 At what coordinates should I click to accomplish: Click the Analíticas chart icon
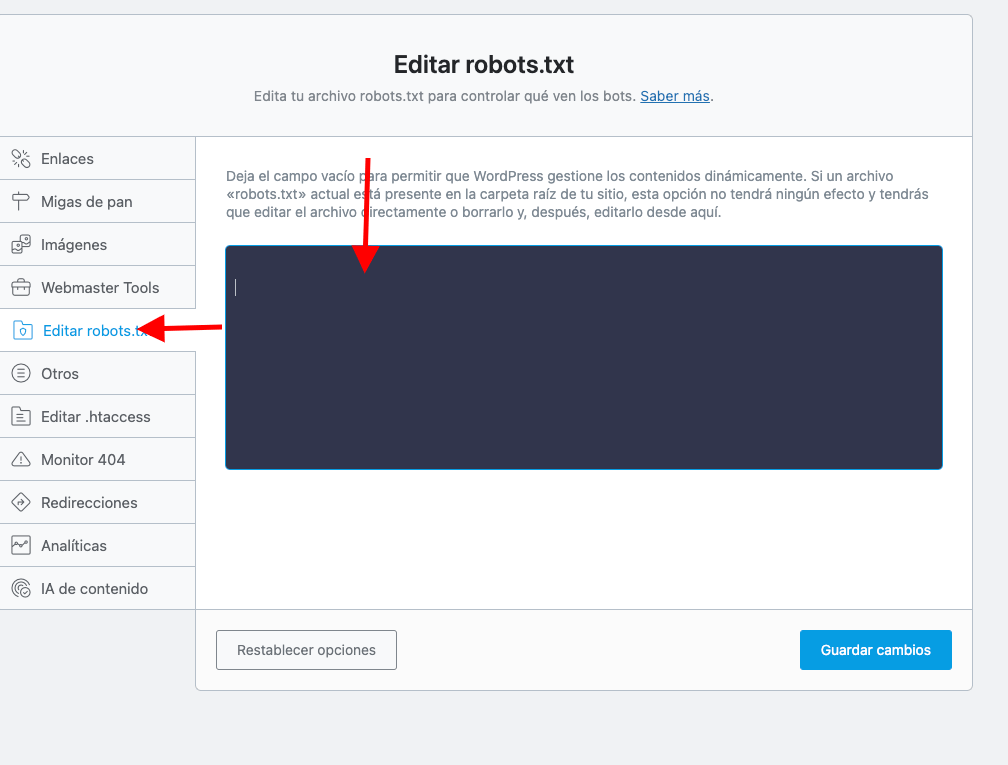[21, 545]
